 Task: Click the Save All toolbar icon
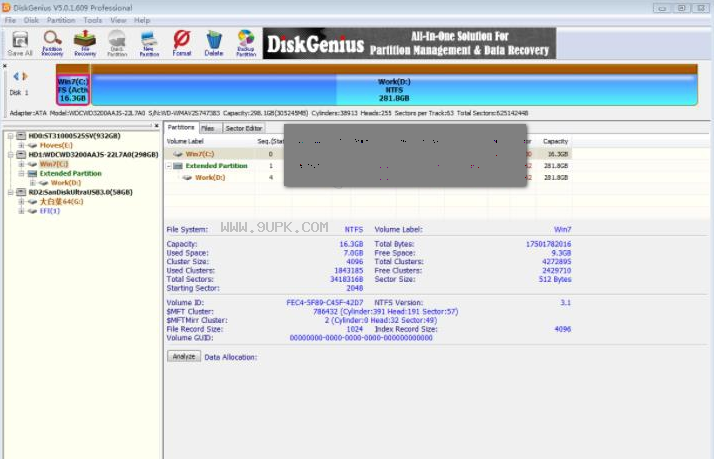[x=20, y=44]
